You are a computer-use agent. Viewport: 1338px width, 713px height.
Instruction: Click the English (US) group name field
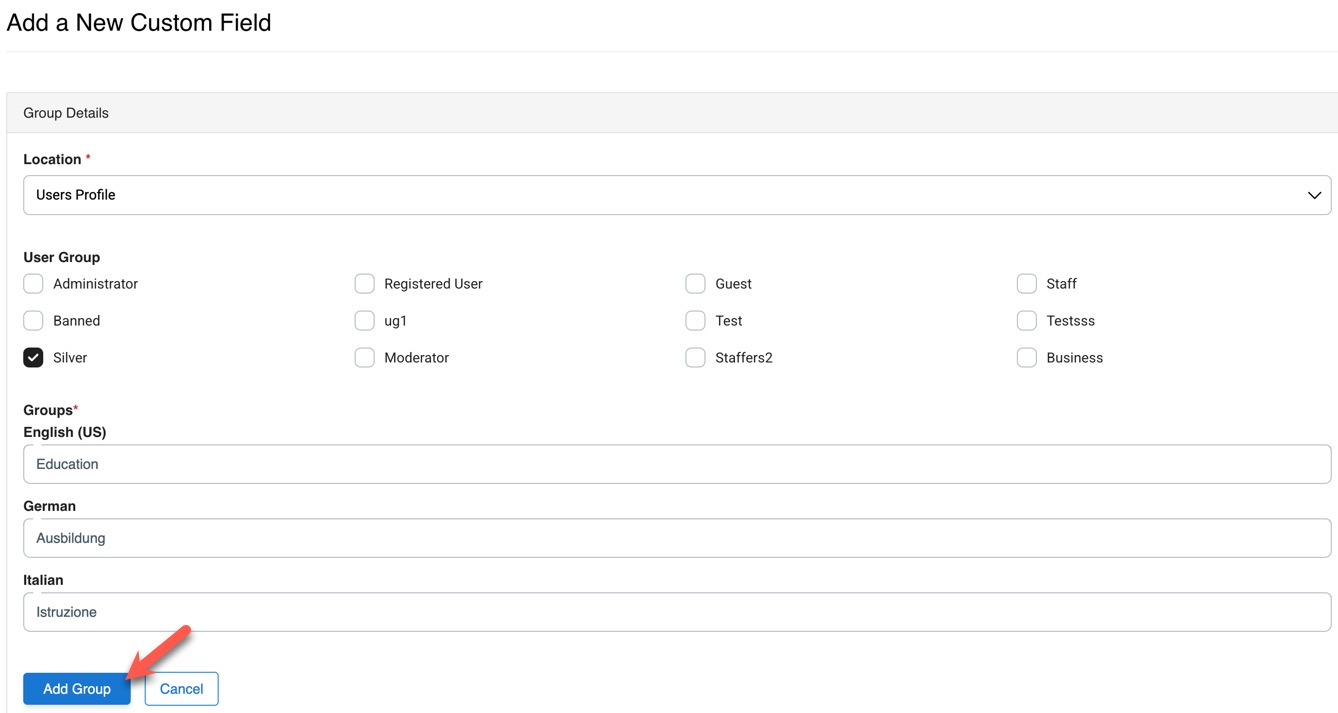pos(676,464)
